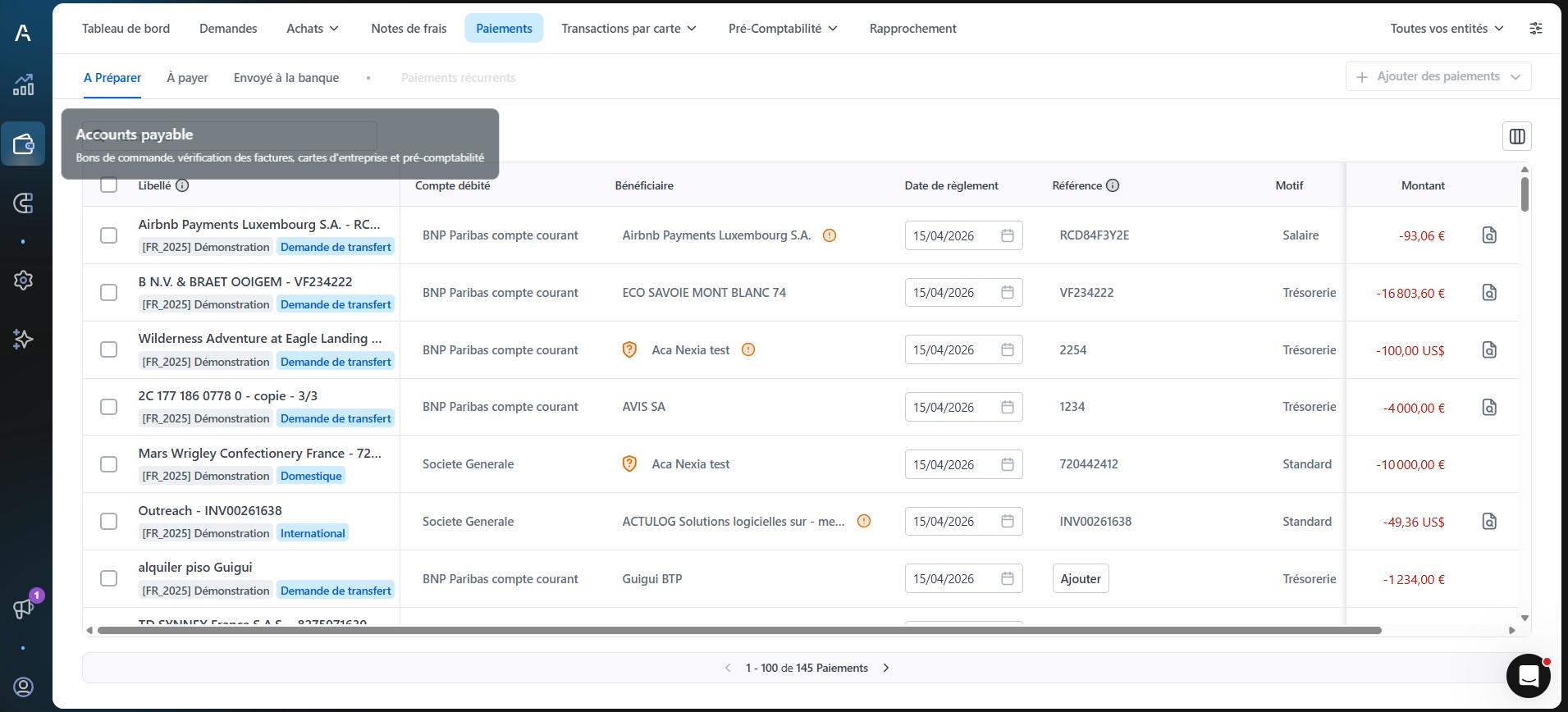The width and height of the screenshot is (1568, 712).
Task: Select the 2C 177 186 0778 row checkbox
Action: point(108,407)
